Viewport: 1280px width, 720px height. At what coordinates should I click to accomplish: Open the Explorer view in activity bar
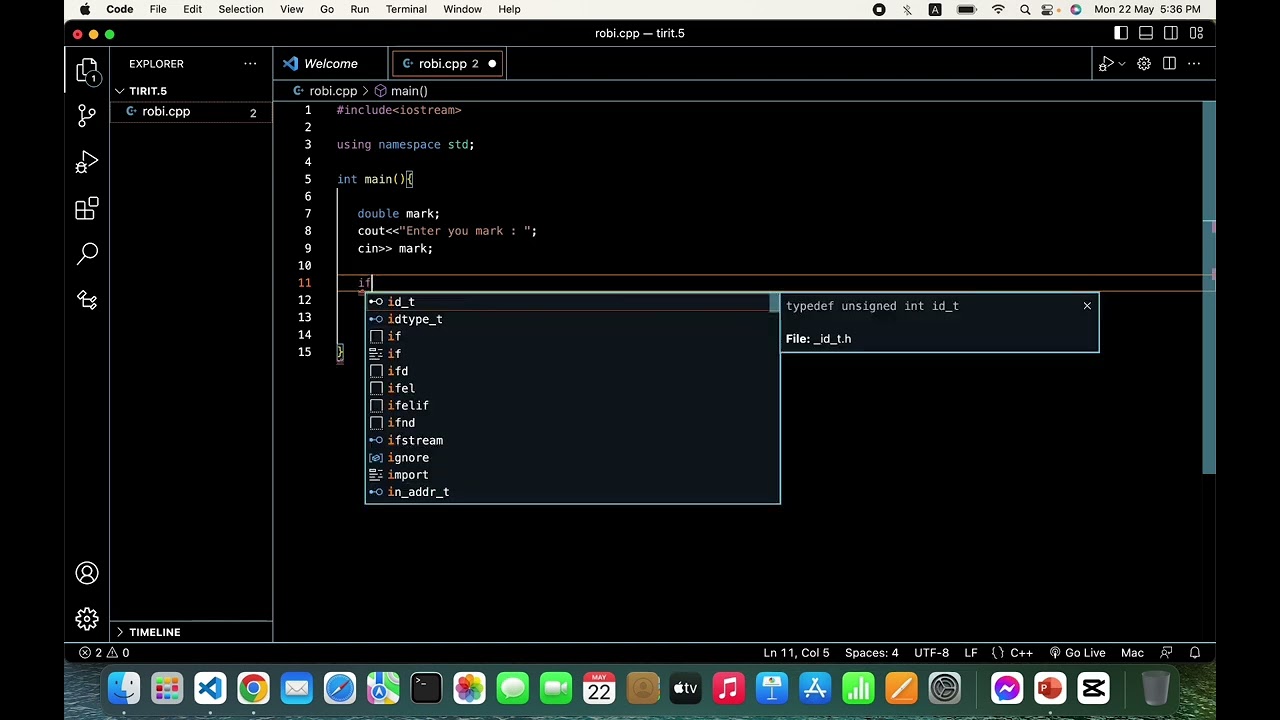click(87, 71)
